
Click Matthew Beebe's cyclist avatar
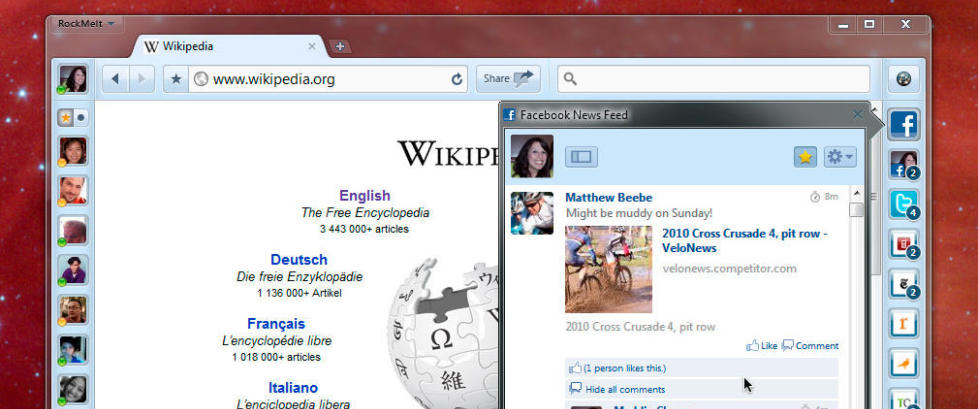coord(532,213)
